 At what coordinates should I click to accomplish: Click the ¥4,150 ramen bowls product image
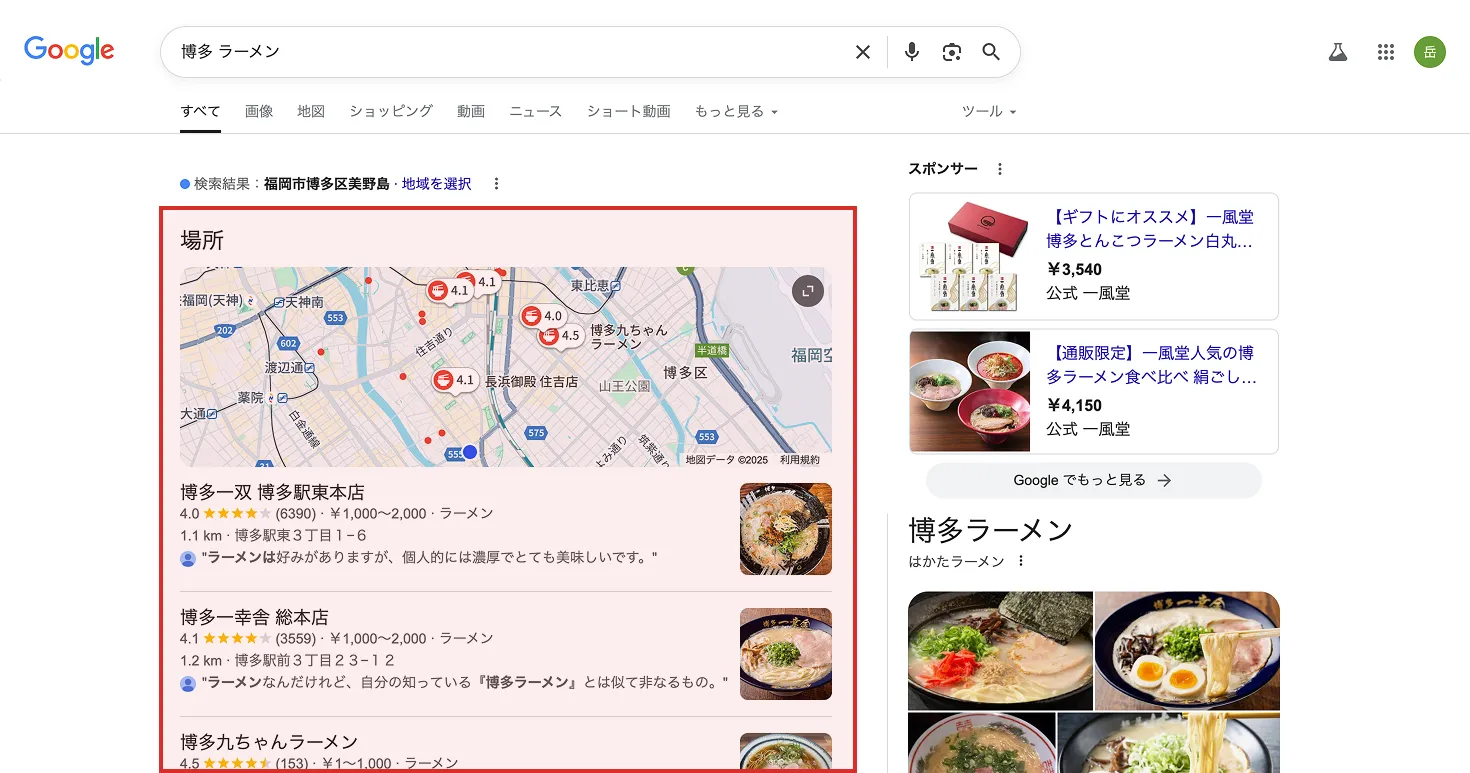[970, 392]
